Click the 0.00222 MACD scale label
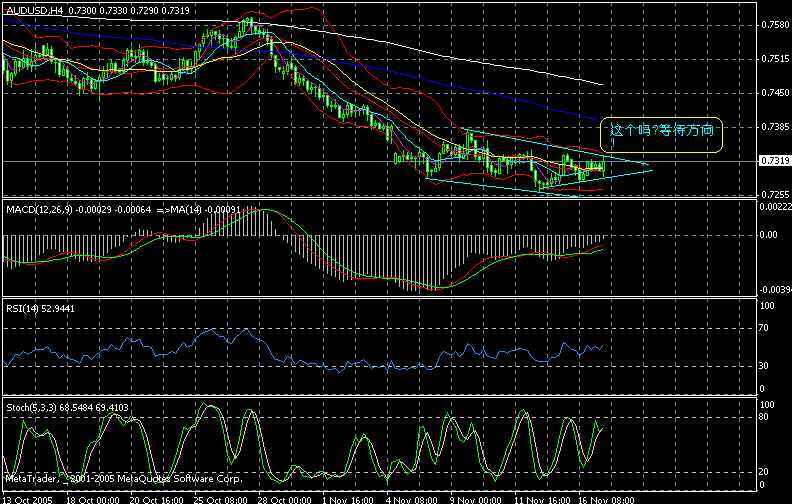This screenshot has width=792, height=504. (775, 206)
